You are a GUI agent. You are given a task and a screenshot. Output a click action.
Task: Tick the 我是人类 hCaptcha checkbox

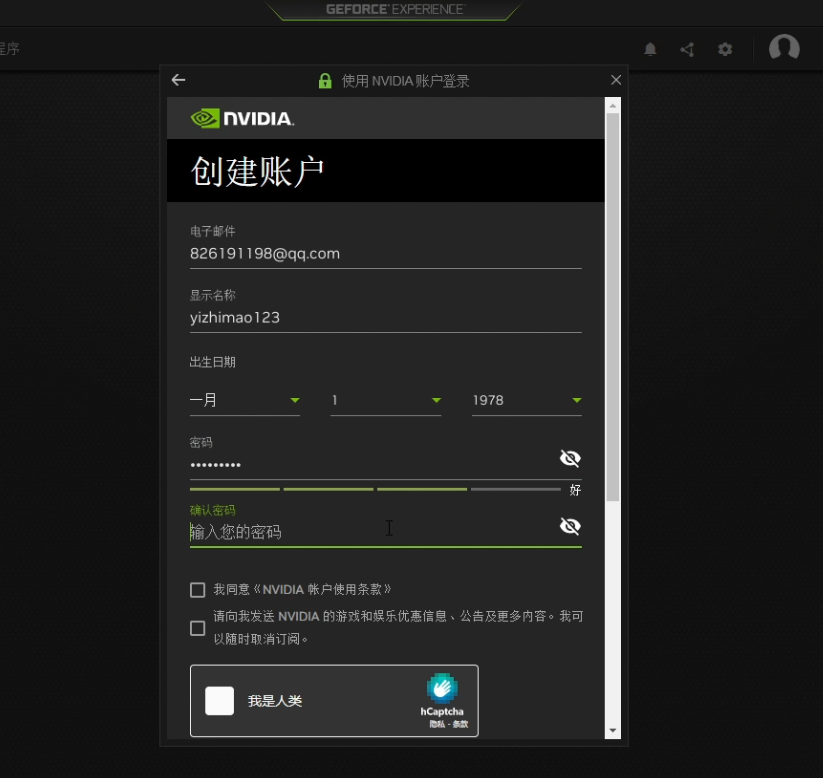(219, 701)
